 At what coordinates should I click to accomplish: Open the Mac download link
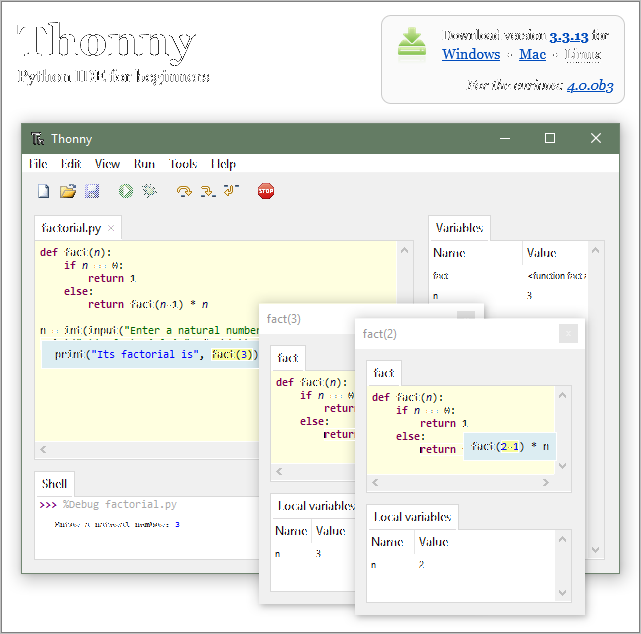coord(532,54)
